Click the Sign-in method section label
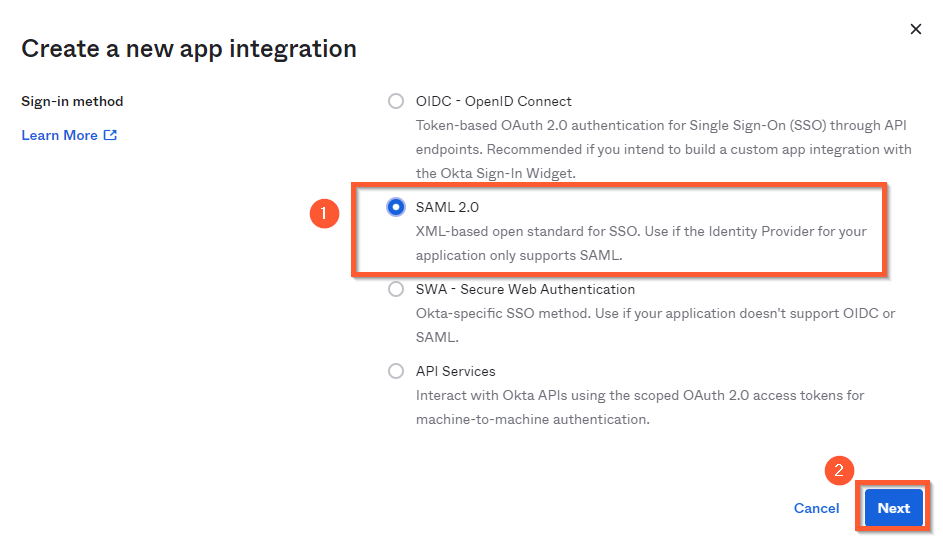Image resolution: width=943 pixels, height=542 pixels. [72, 101]
